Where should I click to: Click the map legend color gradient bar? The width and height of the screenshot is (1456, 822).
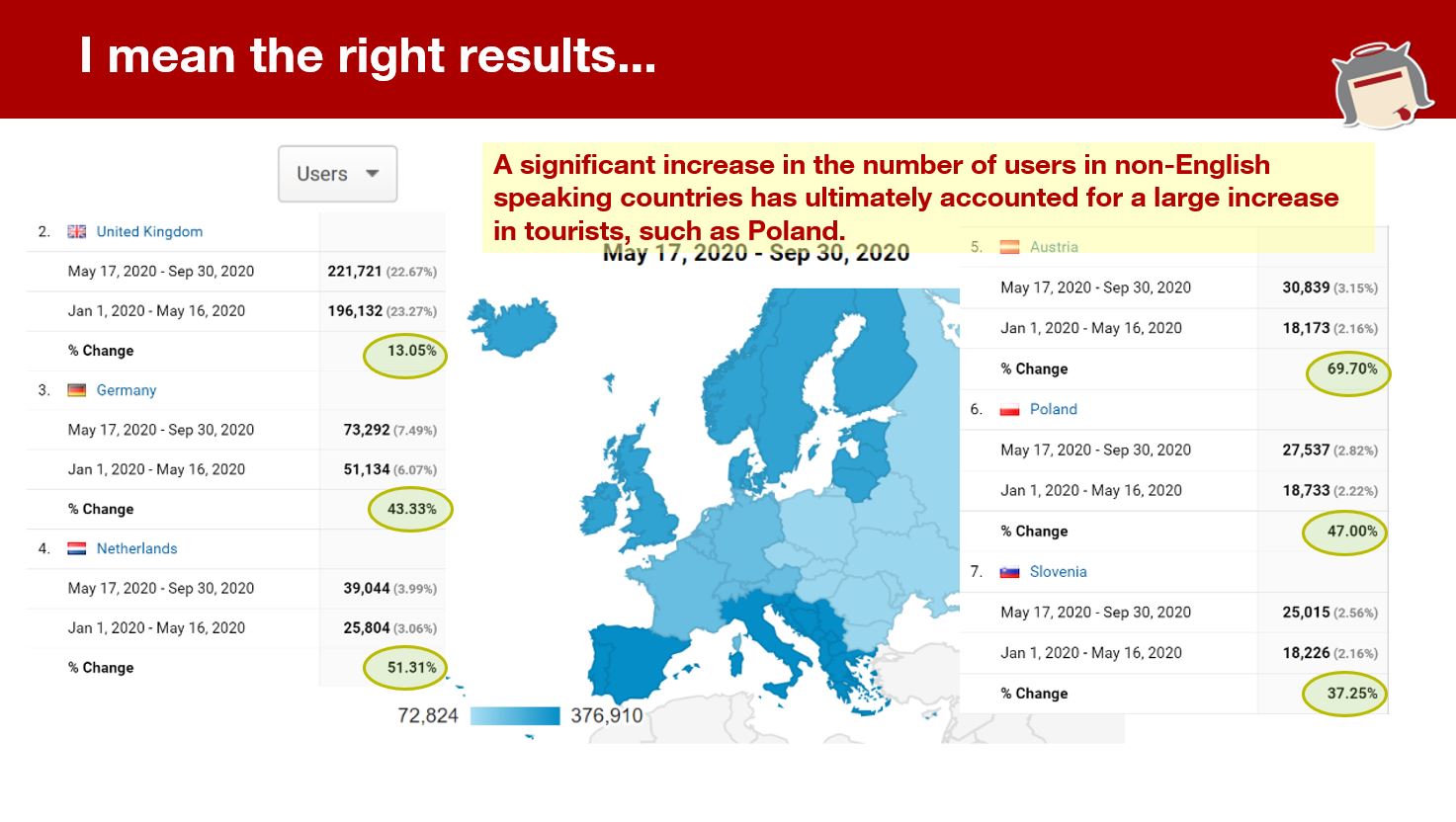[x=515, y=715]
